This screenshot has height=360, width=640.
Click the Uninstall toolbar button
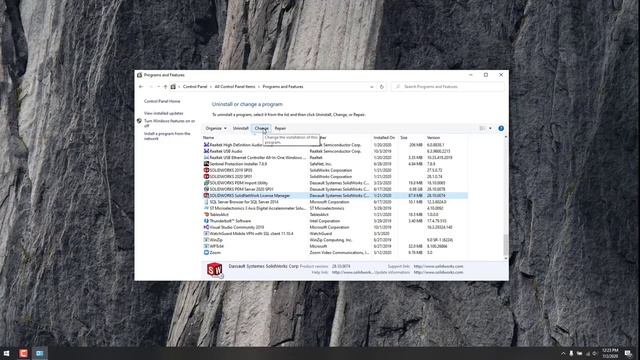coord(240,128)
